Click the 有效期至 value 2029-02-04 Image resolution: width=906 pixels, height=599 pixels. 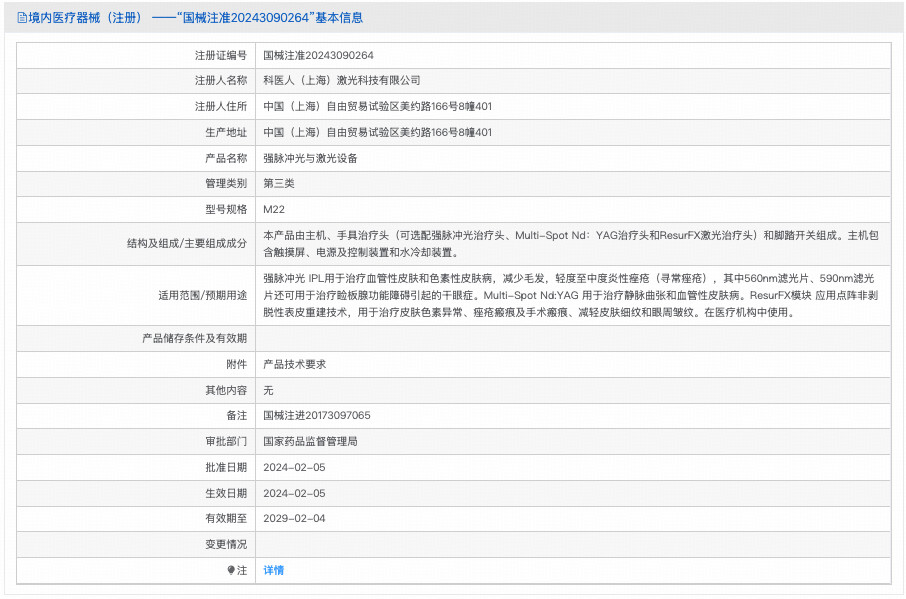(294, 519)
